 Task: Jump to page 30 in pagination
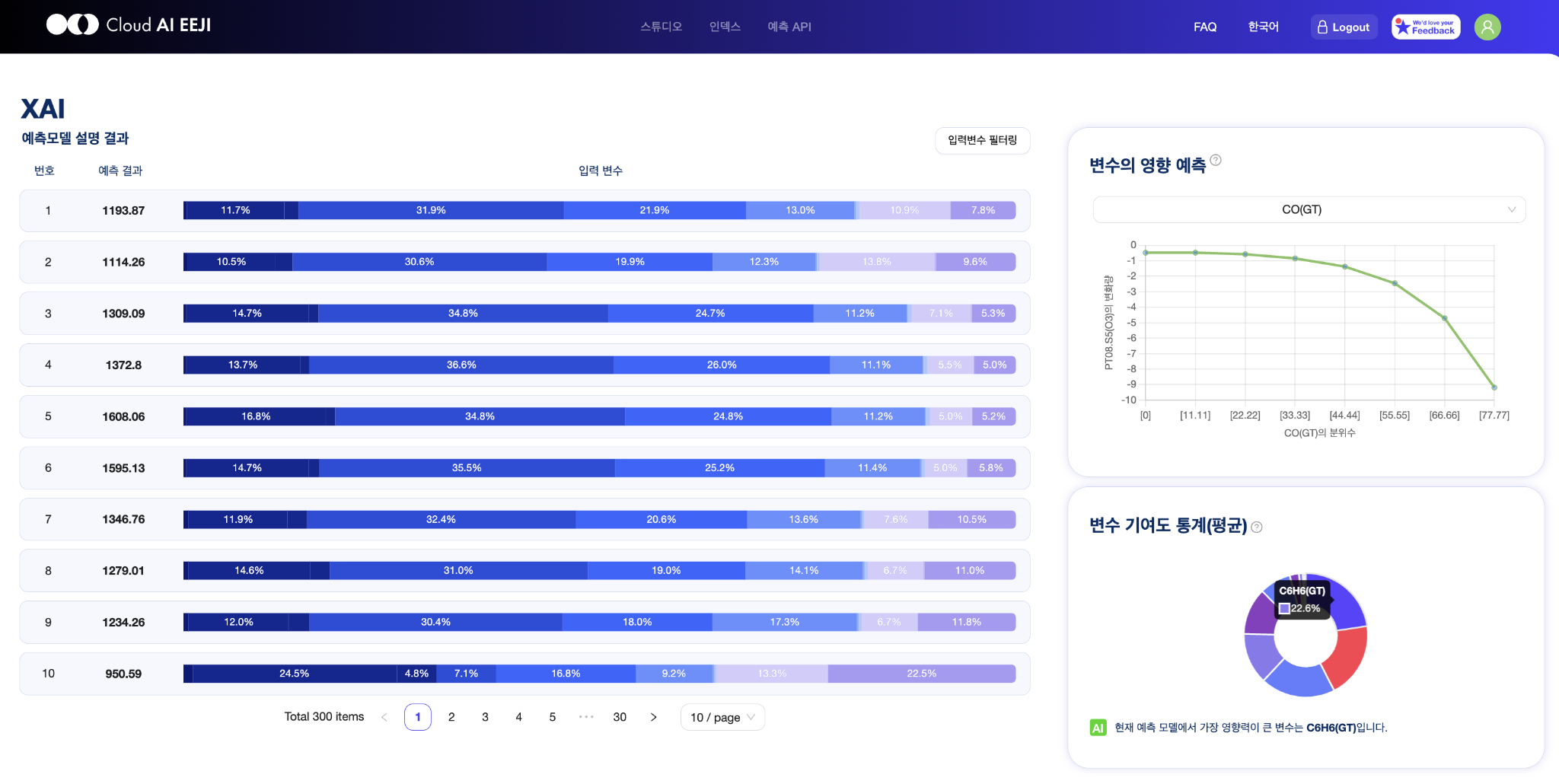tap(620, 717)
